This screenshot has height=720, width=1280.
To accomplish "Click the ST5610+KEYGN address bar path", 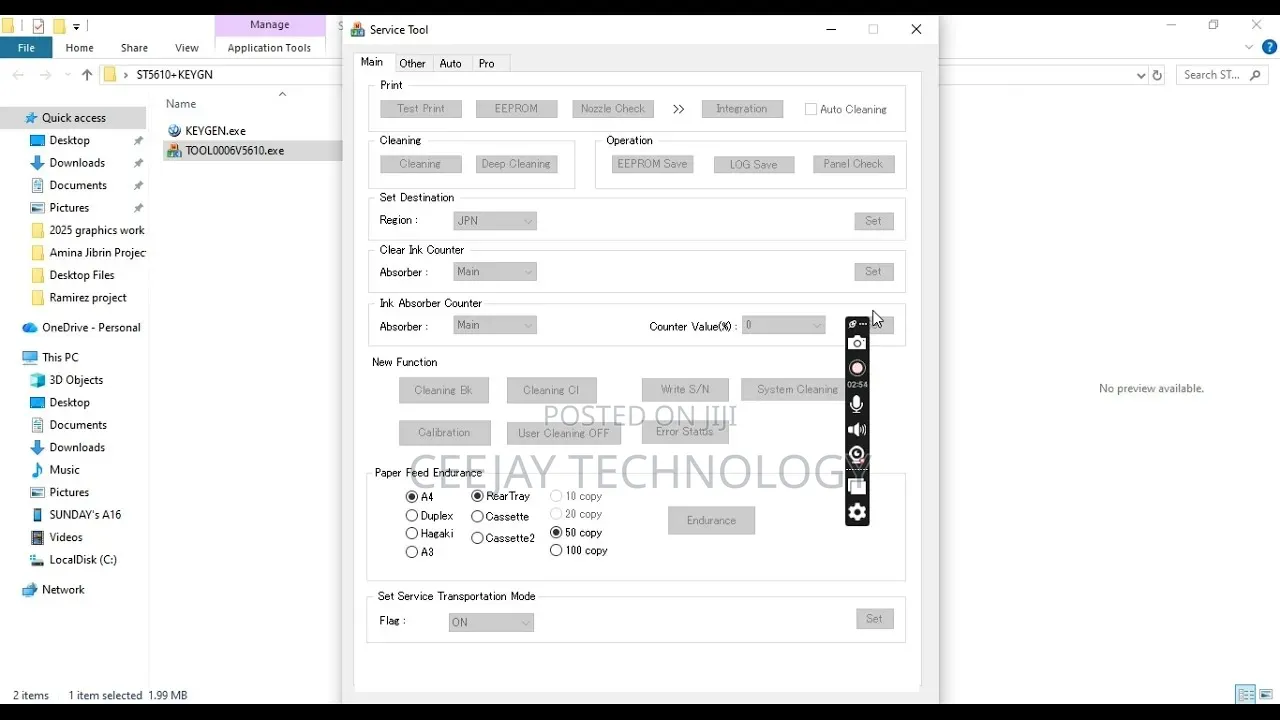I will 175,75.
